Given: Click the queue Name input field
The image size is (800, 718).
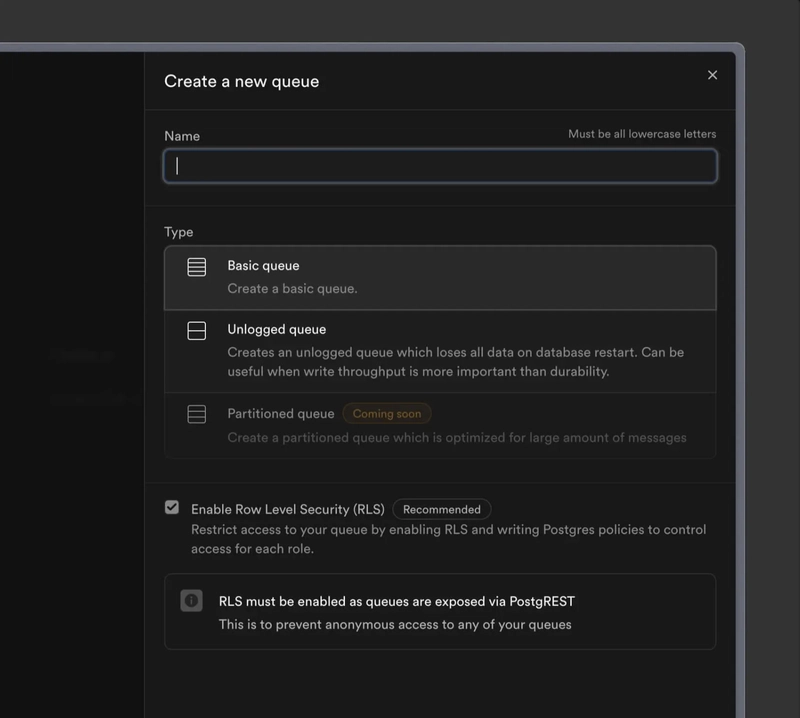Looking at the screenshot, I should coord(440,166).
